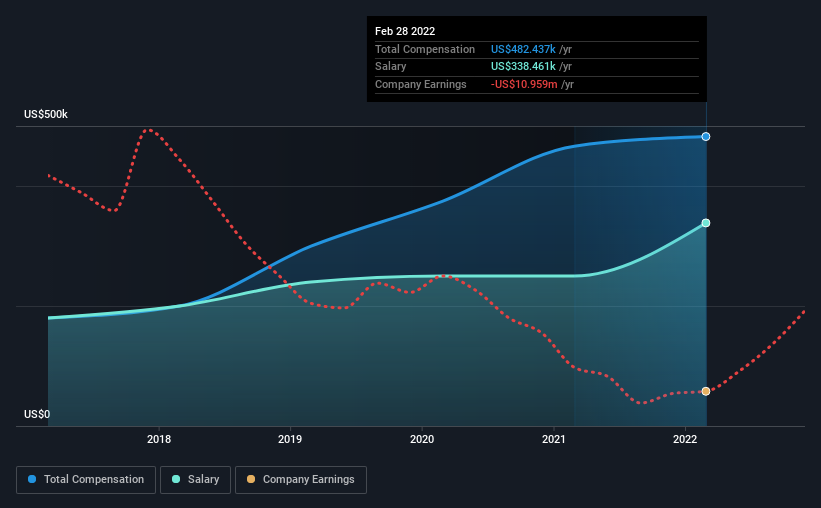This screenshot has width=821, height=508.
Task: Click the Total Compensation data point marker
Action: (x=706, y=137)
